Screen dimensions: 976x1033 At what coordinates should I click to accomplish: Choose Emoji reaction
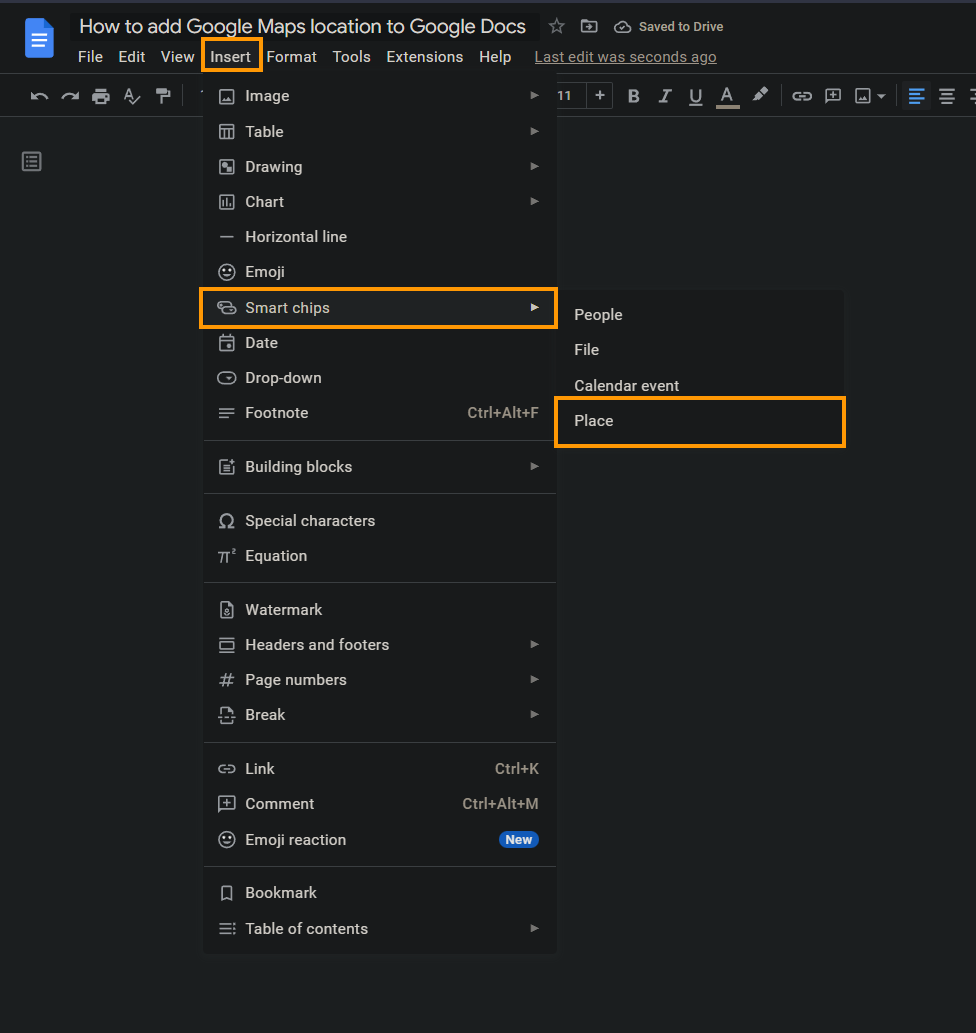click(x=380, y=839)
